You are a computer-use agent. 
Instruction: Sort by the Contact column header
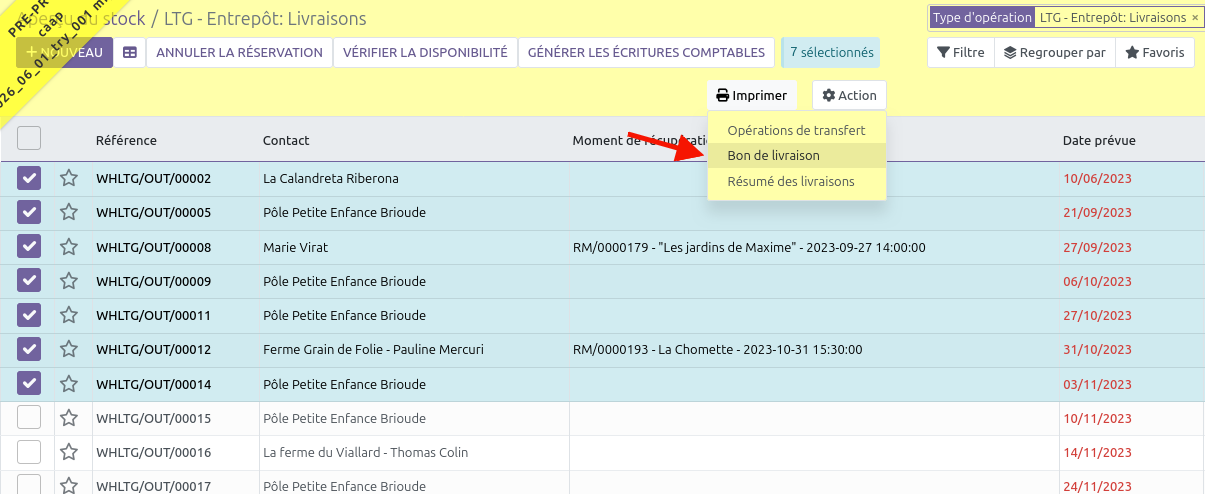coord(286,140)
